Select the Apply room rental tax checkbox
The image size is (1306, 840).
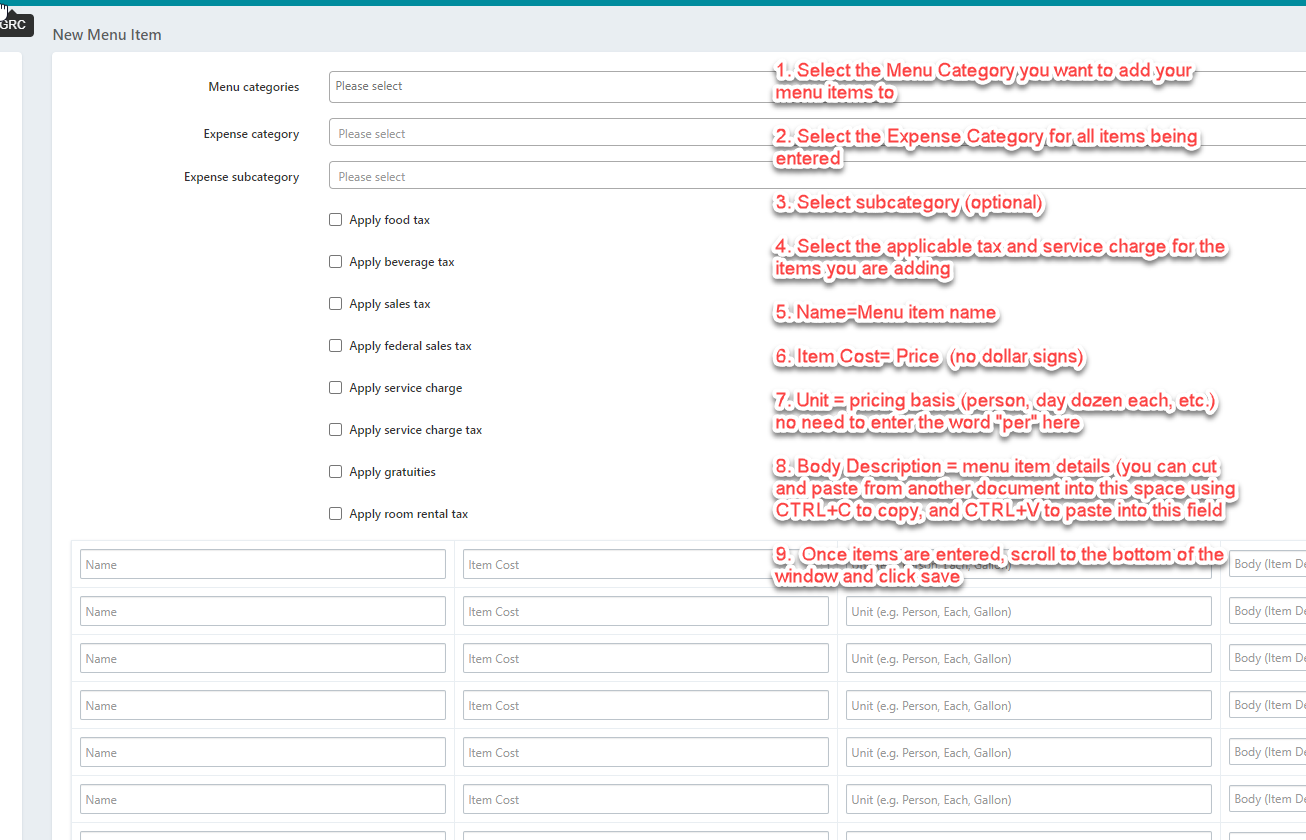pos(336,514)
